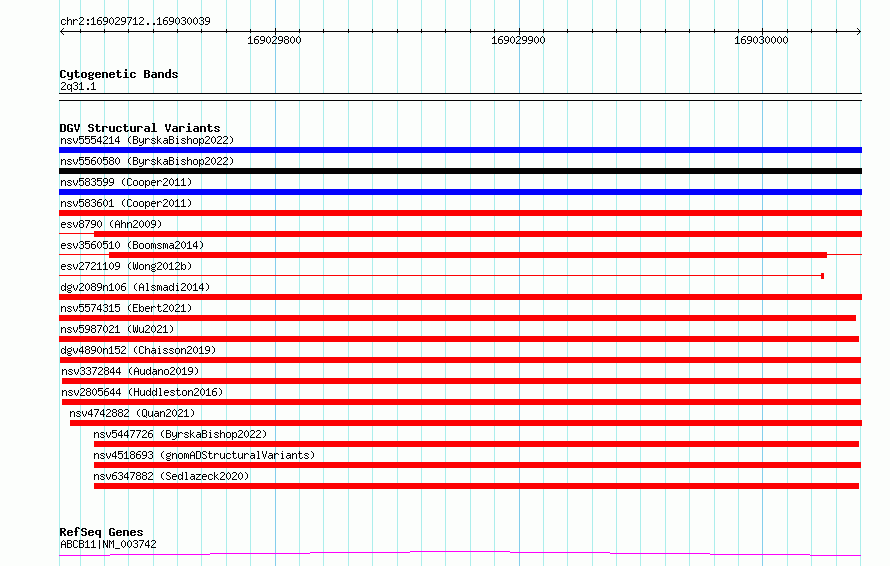Click the nsv5574315 (Ebert2021) label
The width and height of the screenshot is (890, 566).
click(126, 308)
